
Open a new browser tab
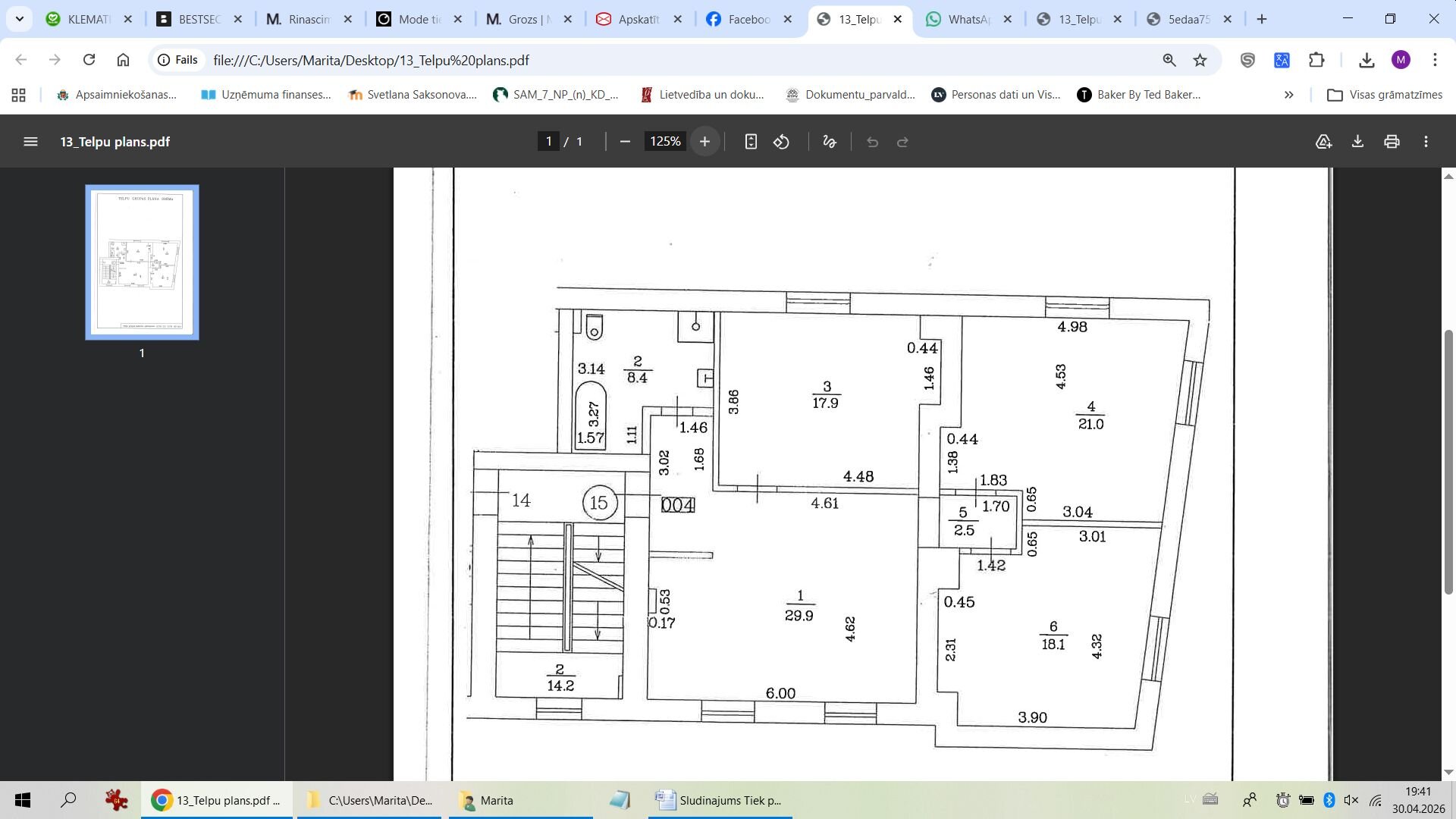coord(1262,19)
